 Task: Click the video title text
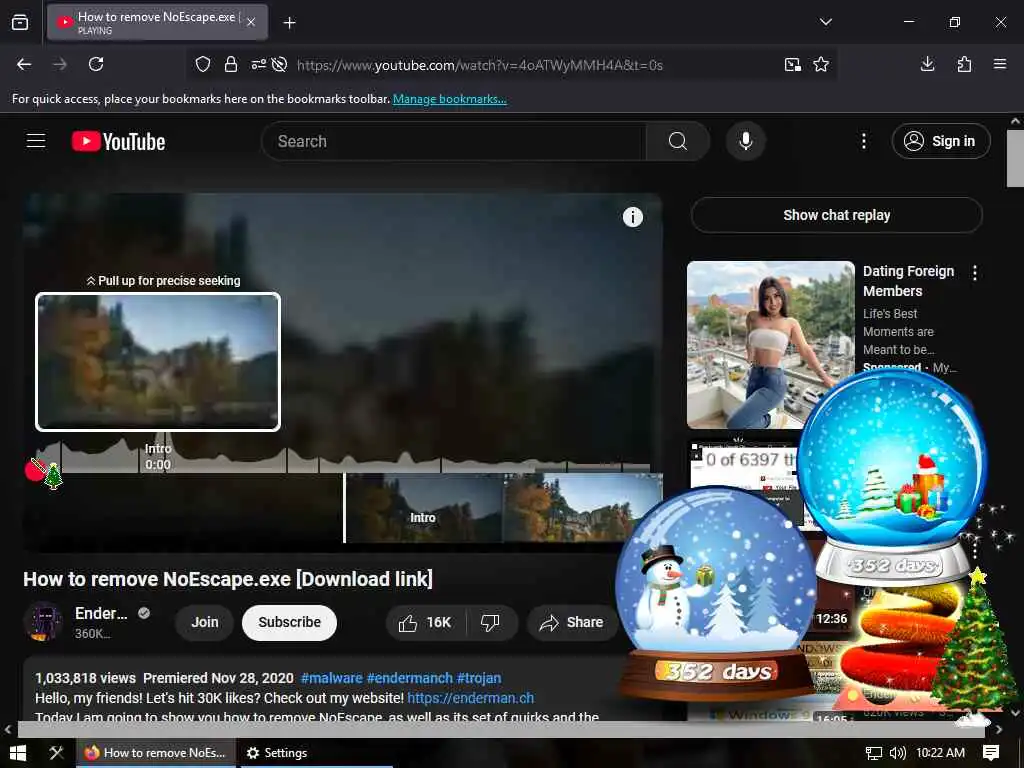point(228,579)
